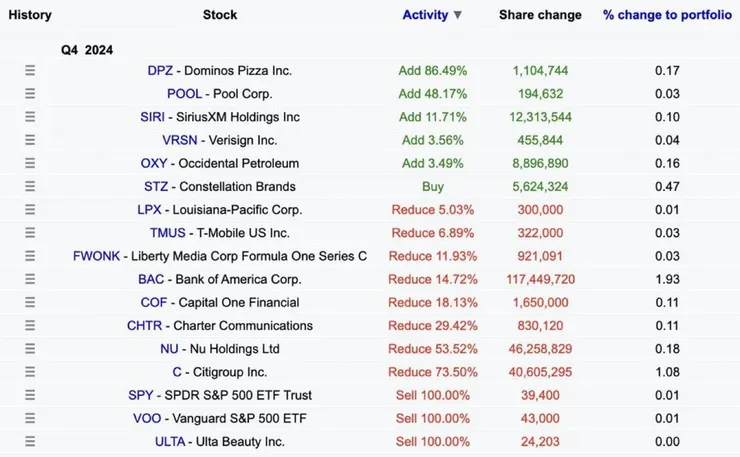Open history icon for Dominos Pizza row

coord(30,71)
